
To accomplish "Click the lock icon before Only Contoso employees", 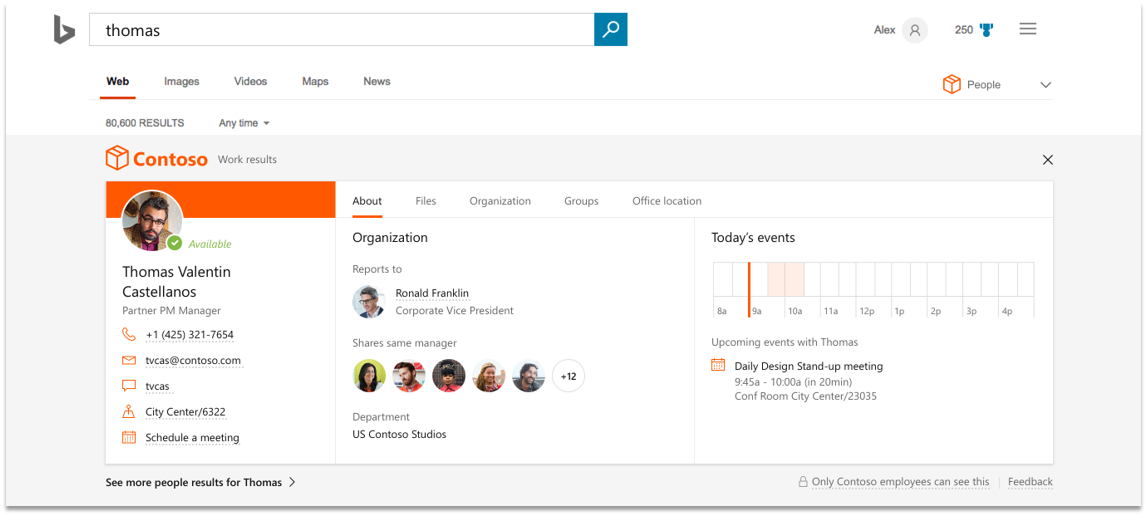I will 803,482.
